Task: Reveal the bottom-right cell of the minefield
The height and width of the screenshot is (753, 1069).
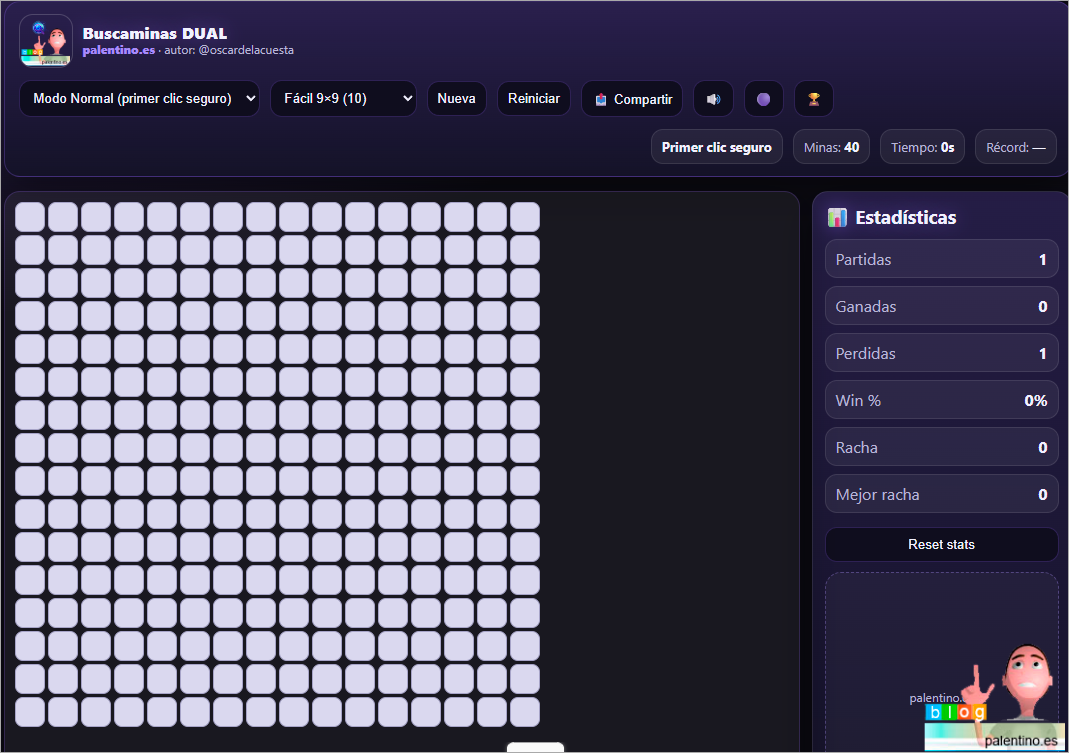Action: tap(524, 711)
